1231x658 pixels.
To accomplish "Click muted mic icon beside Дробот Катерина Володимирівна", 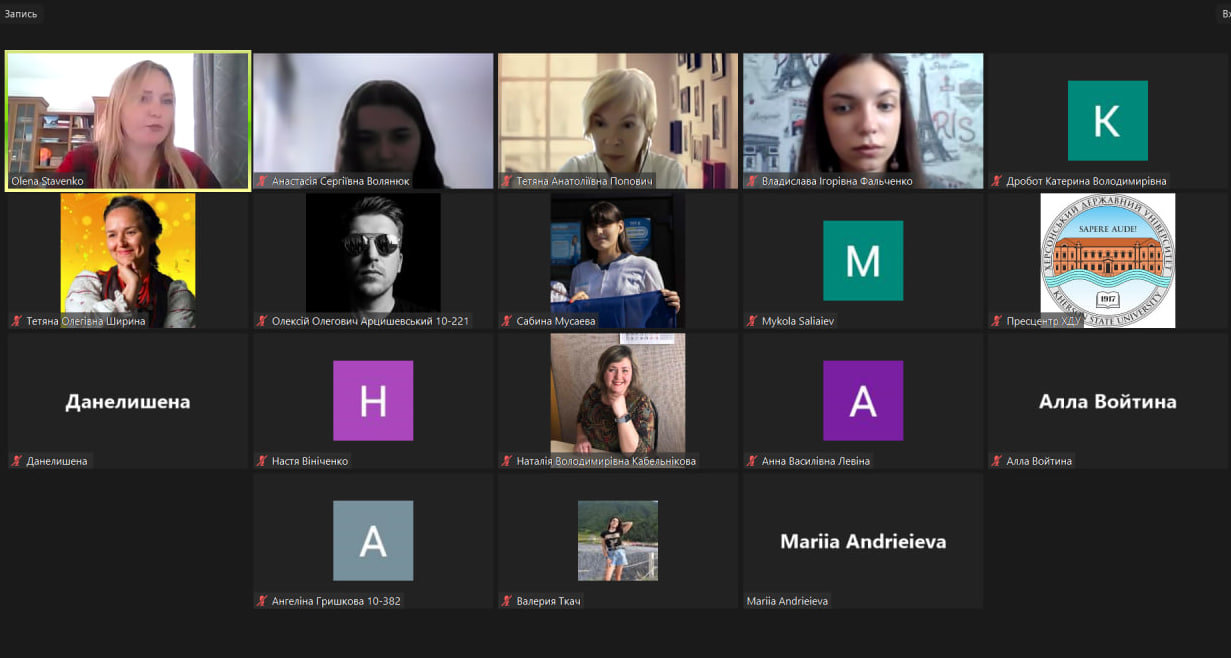I will point(998,181).
